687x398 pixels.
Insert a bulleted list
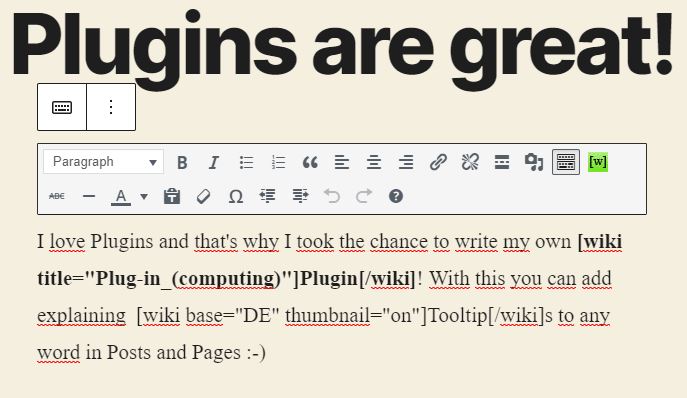pyautogui.click(x=246, y=162)
